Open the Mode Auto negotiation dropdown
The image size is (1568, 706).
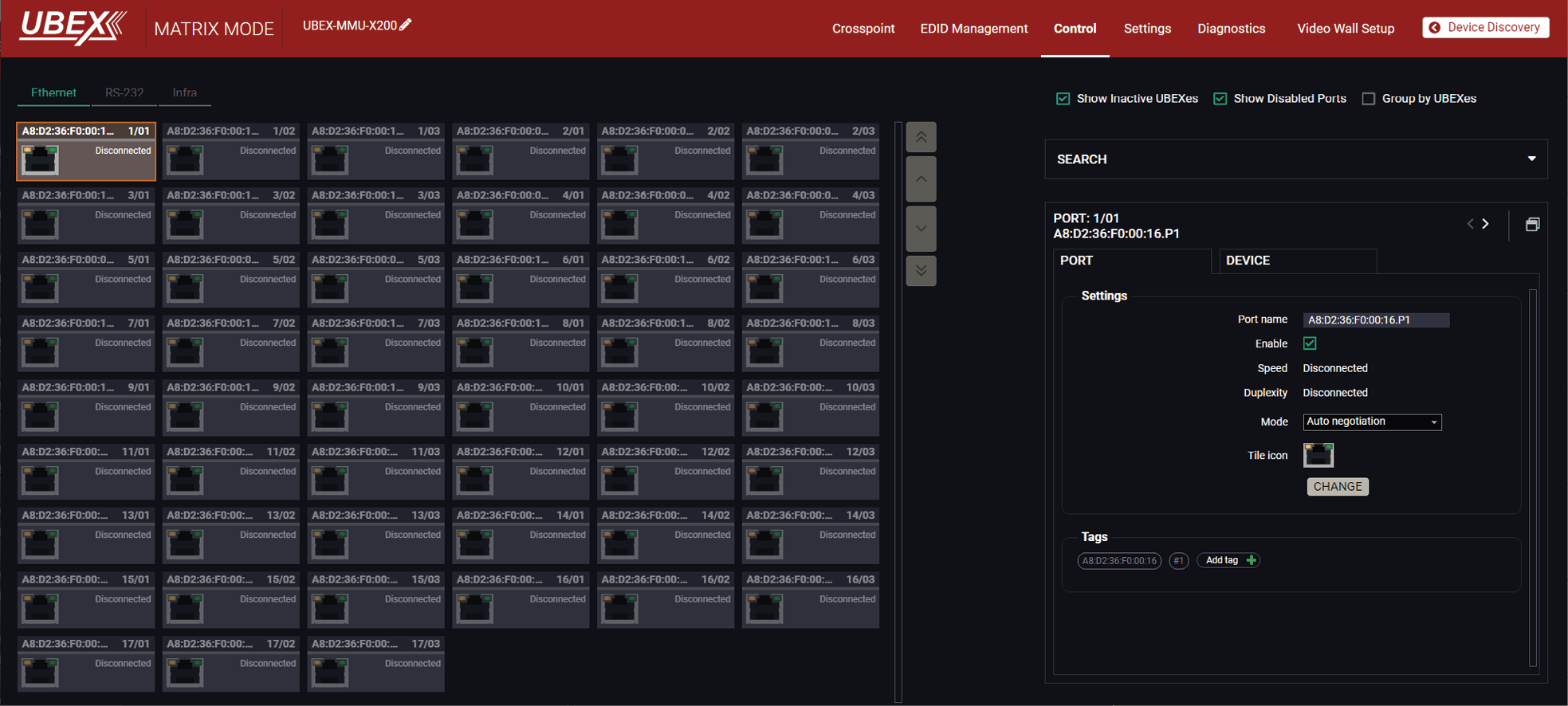1372,422
